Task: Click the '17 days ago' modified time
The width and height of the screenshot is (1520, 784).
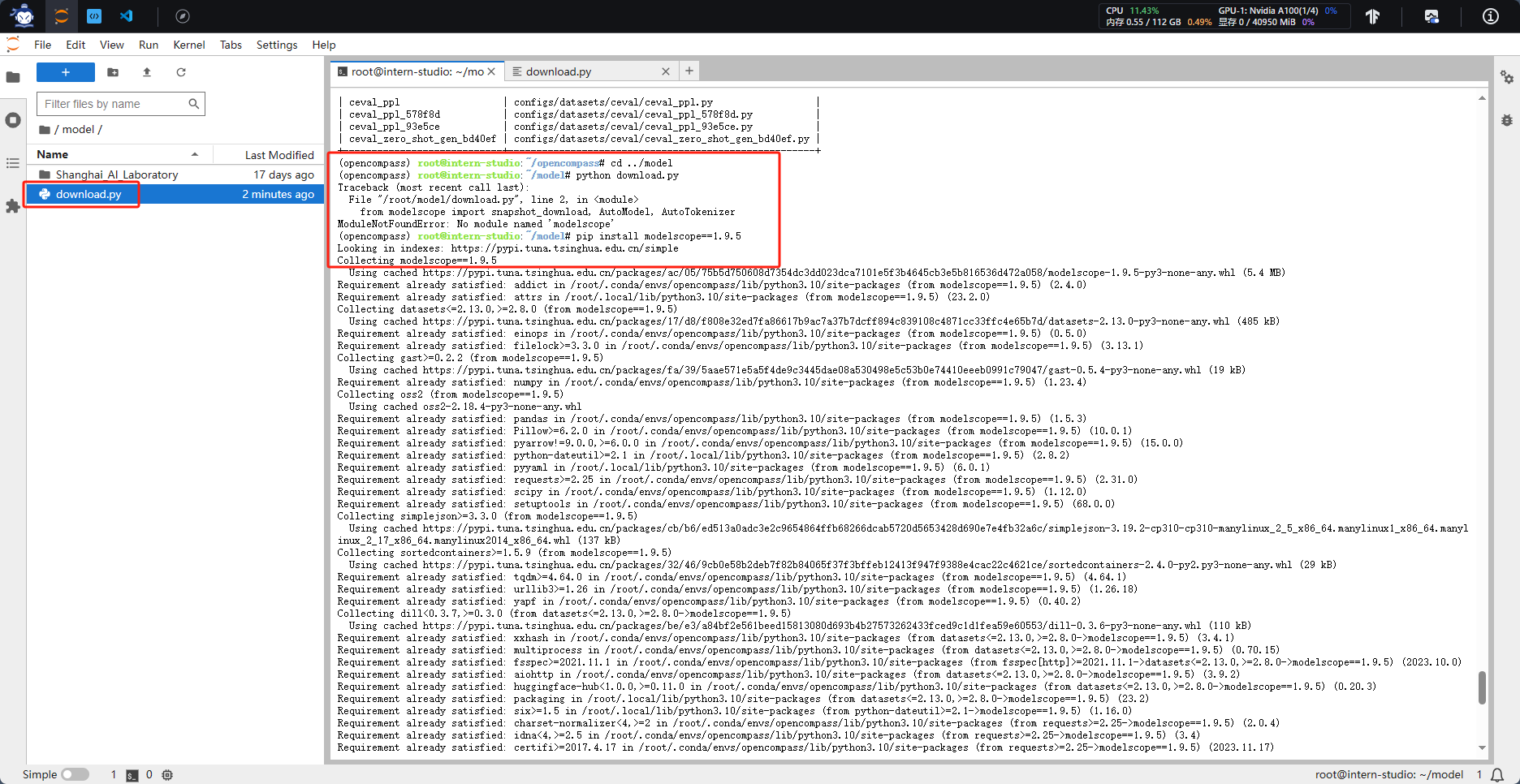Action: pos(283,174)
